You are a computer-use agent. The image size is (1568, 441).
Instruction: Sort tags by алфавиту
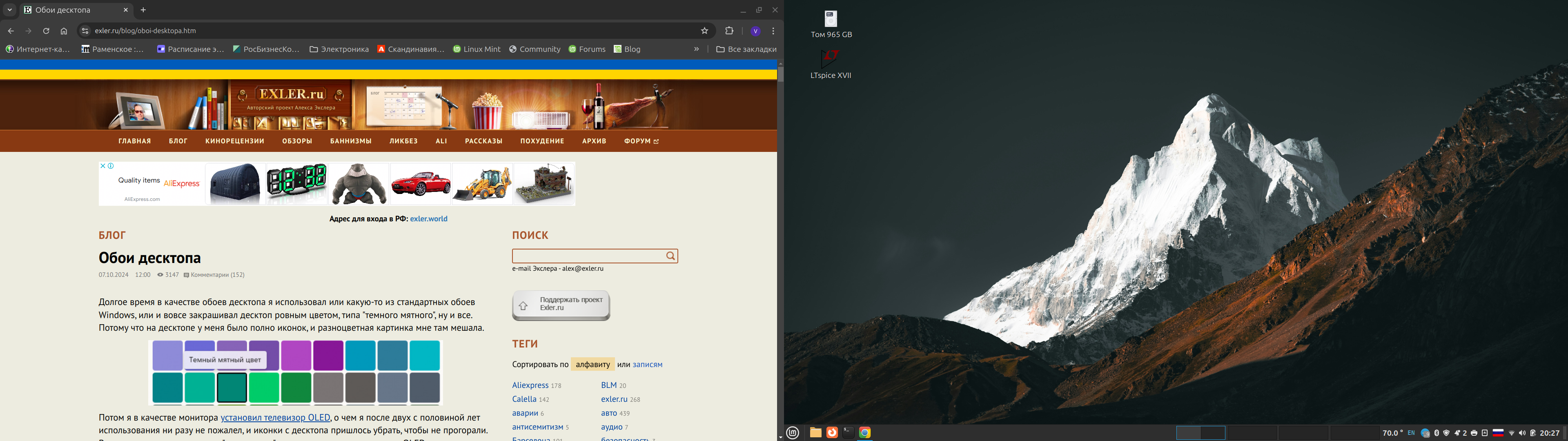point(592,364)
